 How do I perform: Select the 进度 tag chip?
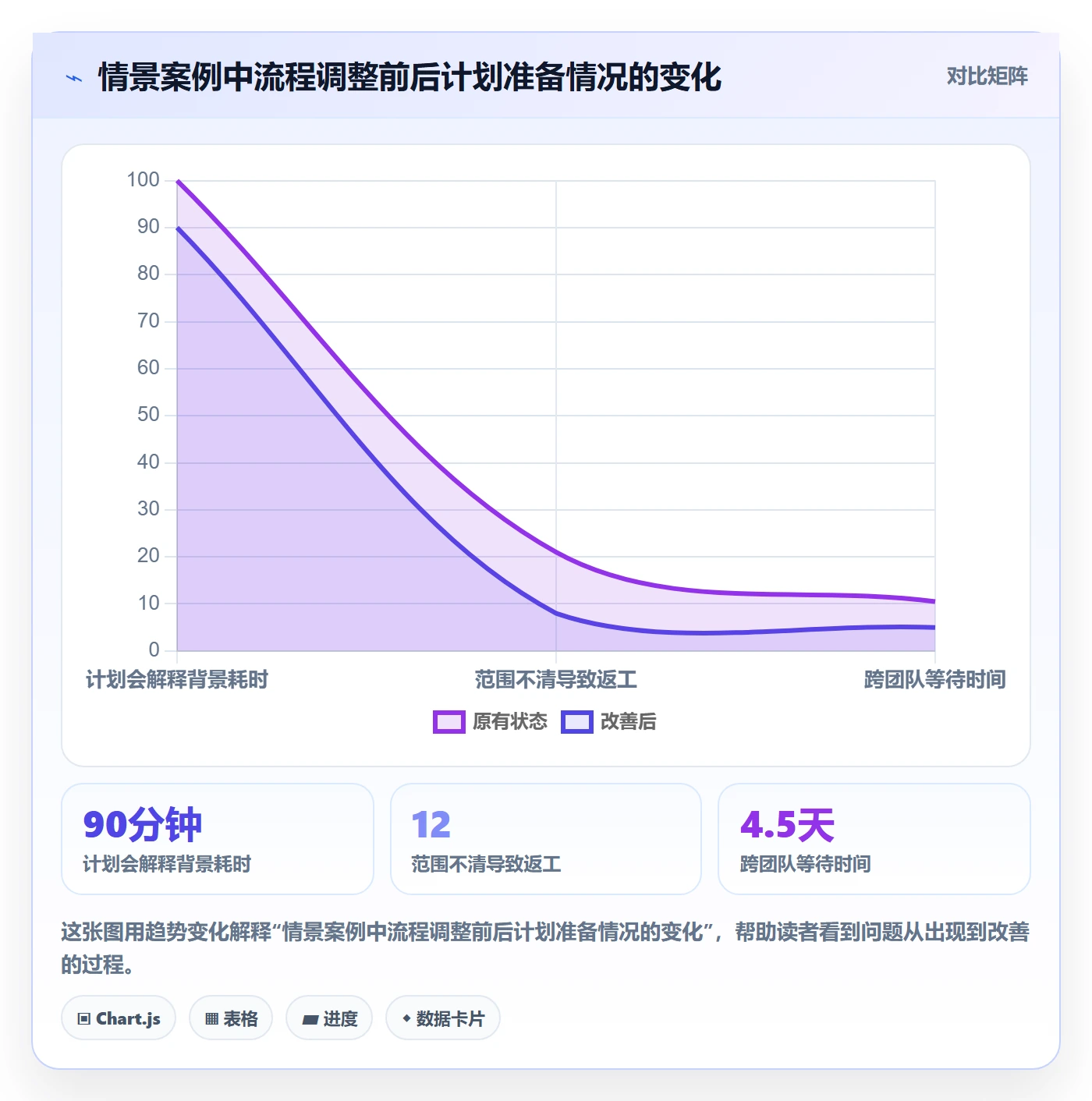coord(329,1018)
